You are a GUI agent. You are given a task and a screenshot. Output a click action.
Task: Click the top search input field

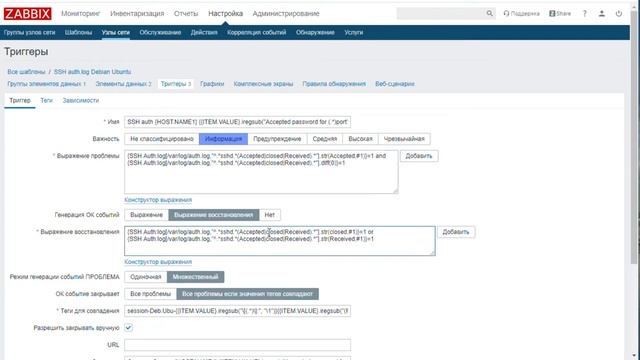441,13
